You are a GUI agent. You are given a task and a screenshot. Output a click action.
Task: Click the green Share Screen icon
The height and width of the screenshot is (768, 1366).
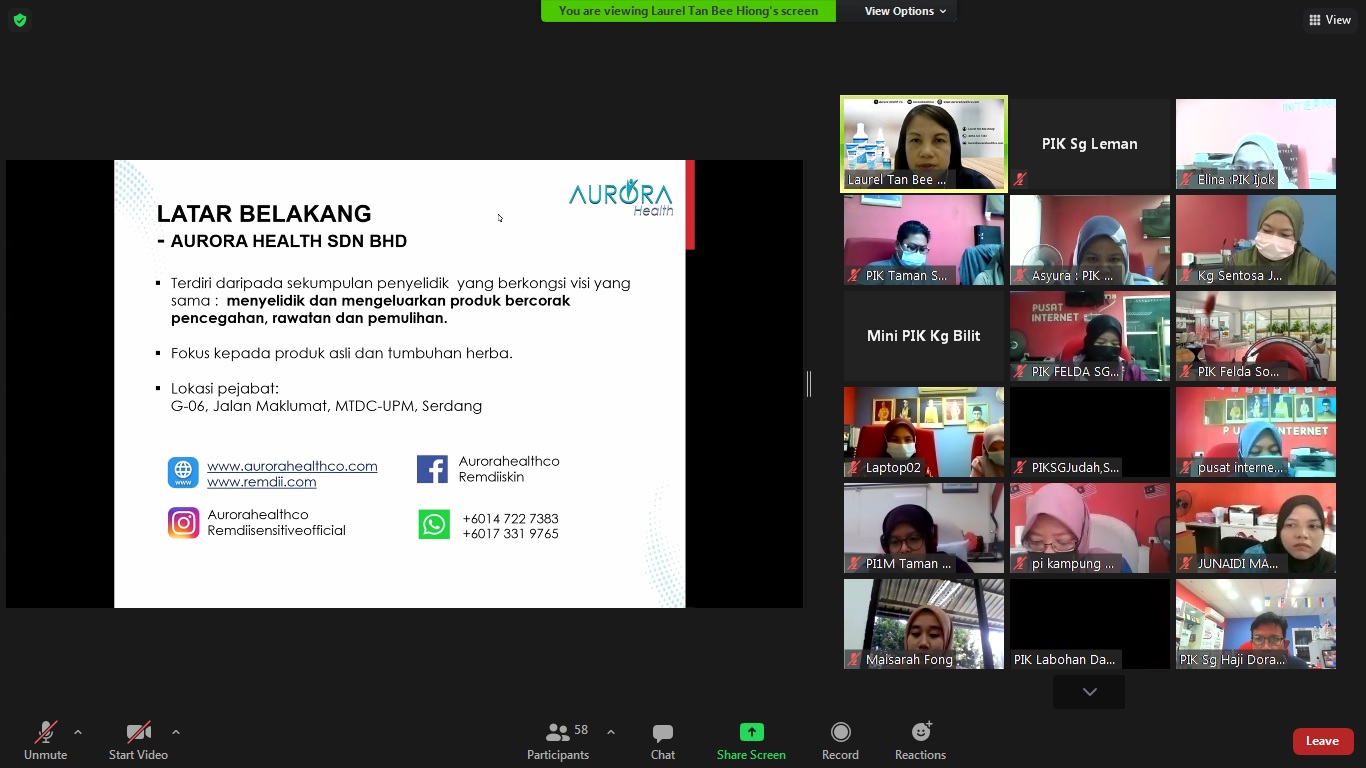751,733
